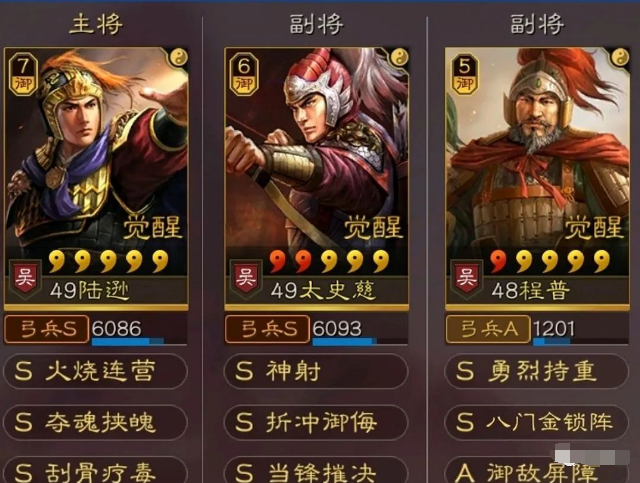The width and height of the screenshot is (640, 483).
Task: Tap the yin-yang icon on 陆逊's card
Action: pos(179,58)
